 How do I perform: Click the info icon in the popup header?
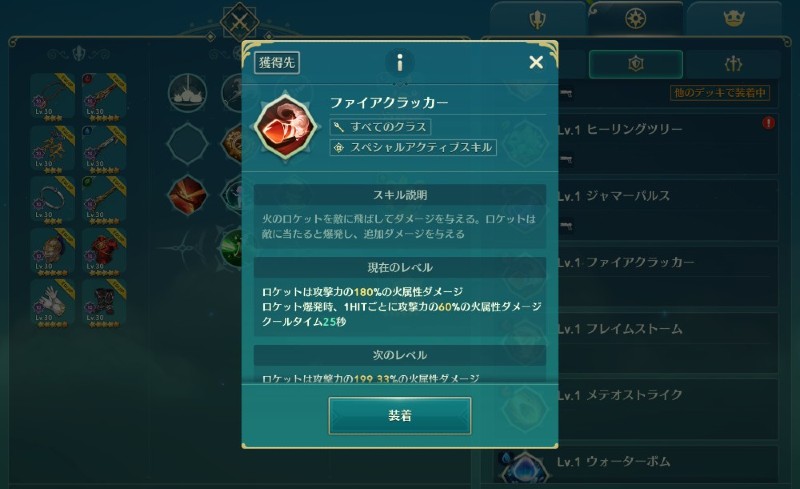pos(399,62)
